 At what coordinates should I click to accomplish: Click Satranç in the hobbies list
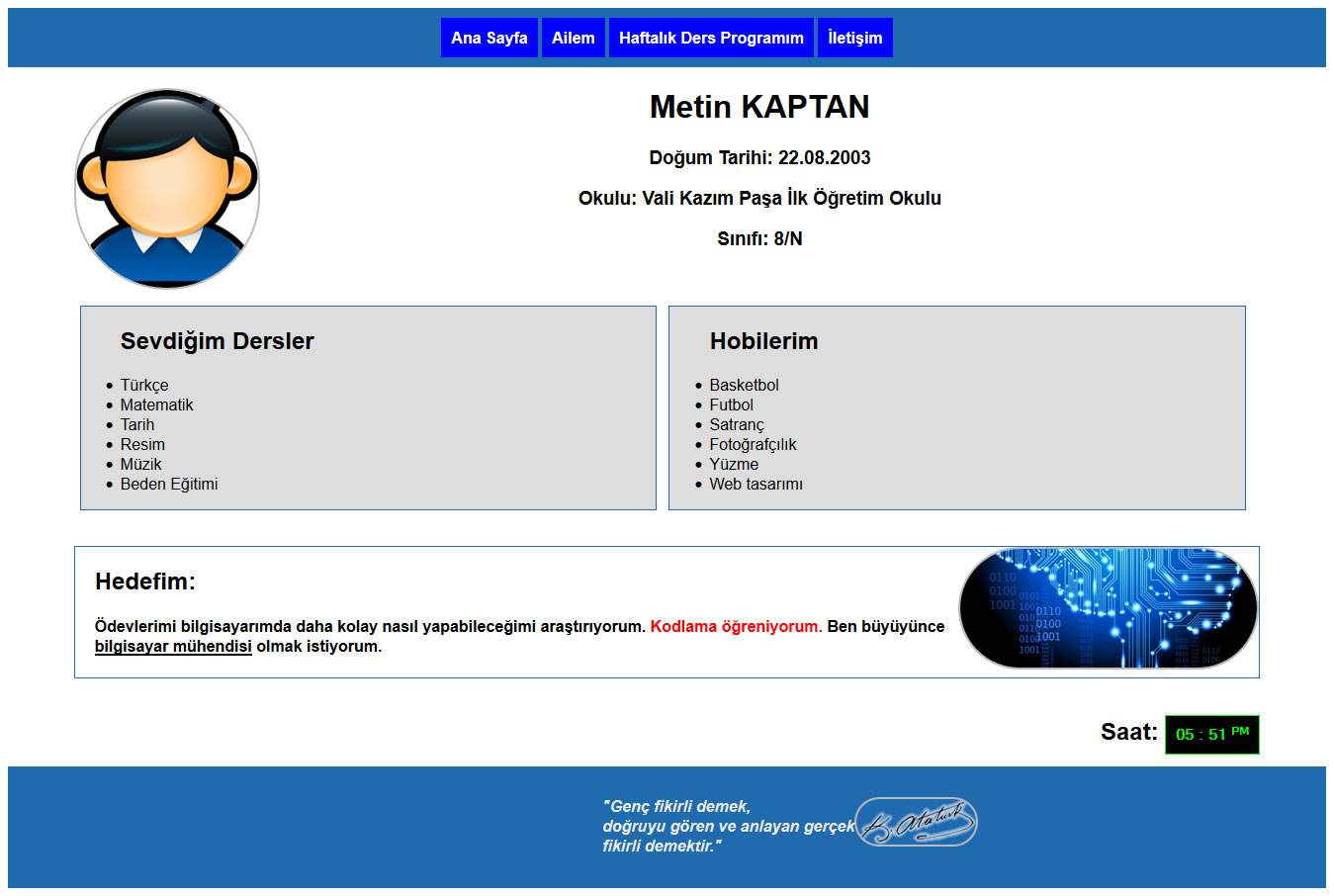pos(736,425)
